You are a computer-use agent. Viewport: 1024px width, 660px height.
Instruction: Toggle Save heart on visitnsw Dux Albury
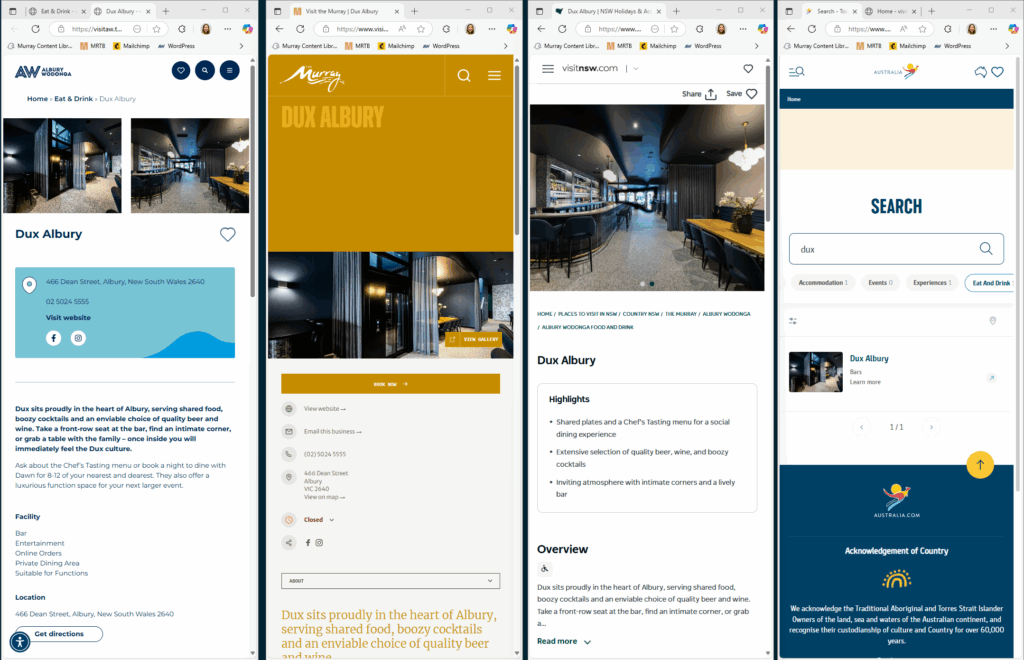pyautogui.click(x=752, y=94)
